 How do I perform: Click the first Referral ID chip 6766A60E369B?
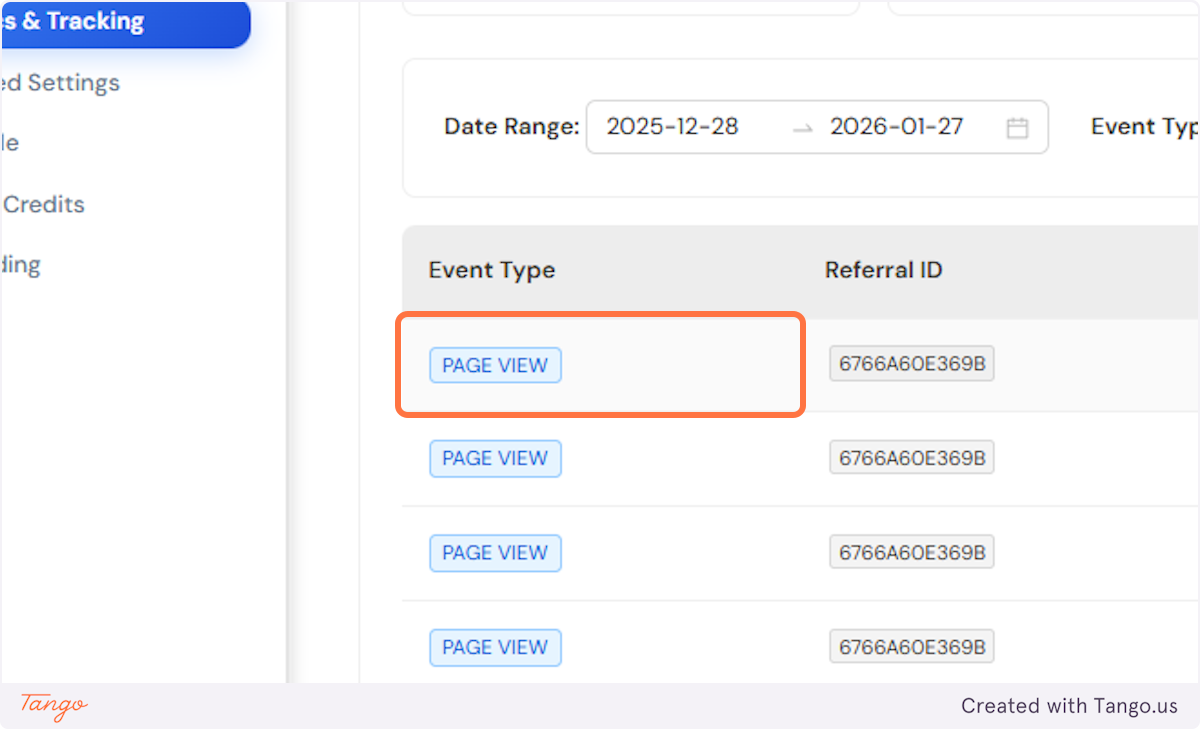(x=911, y=363)
